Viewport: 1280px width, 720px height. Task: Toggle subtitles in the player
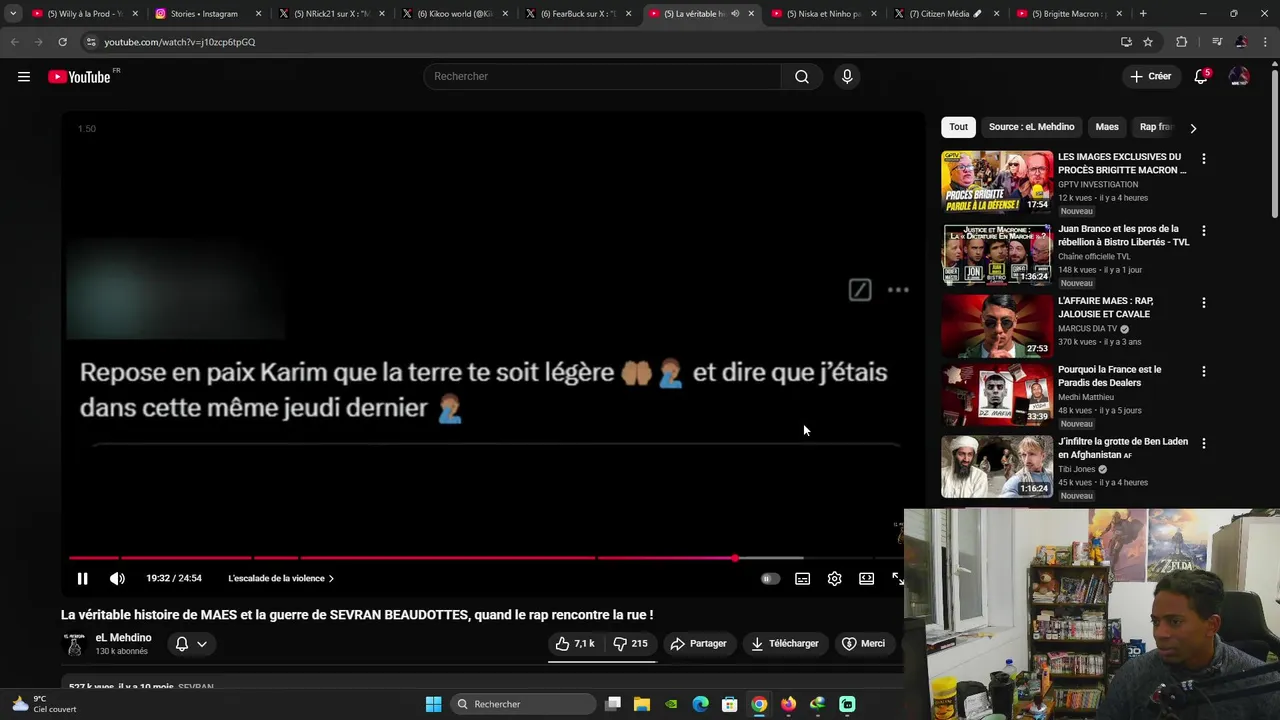[x=802, y=579]
